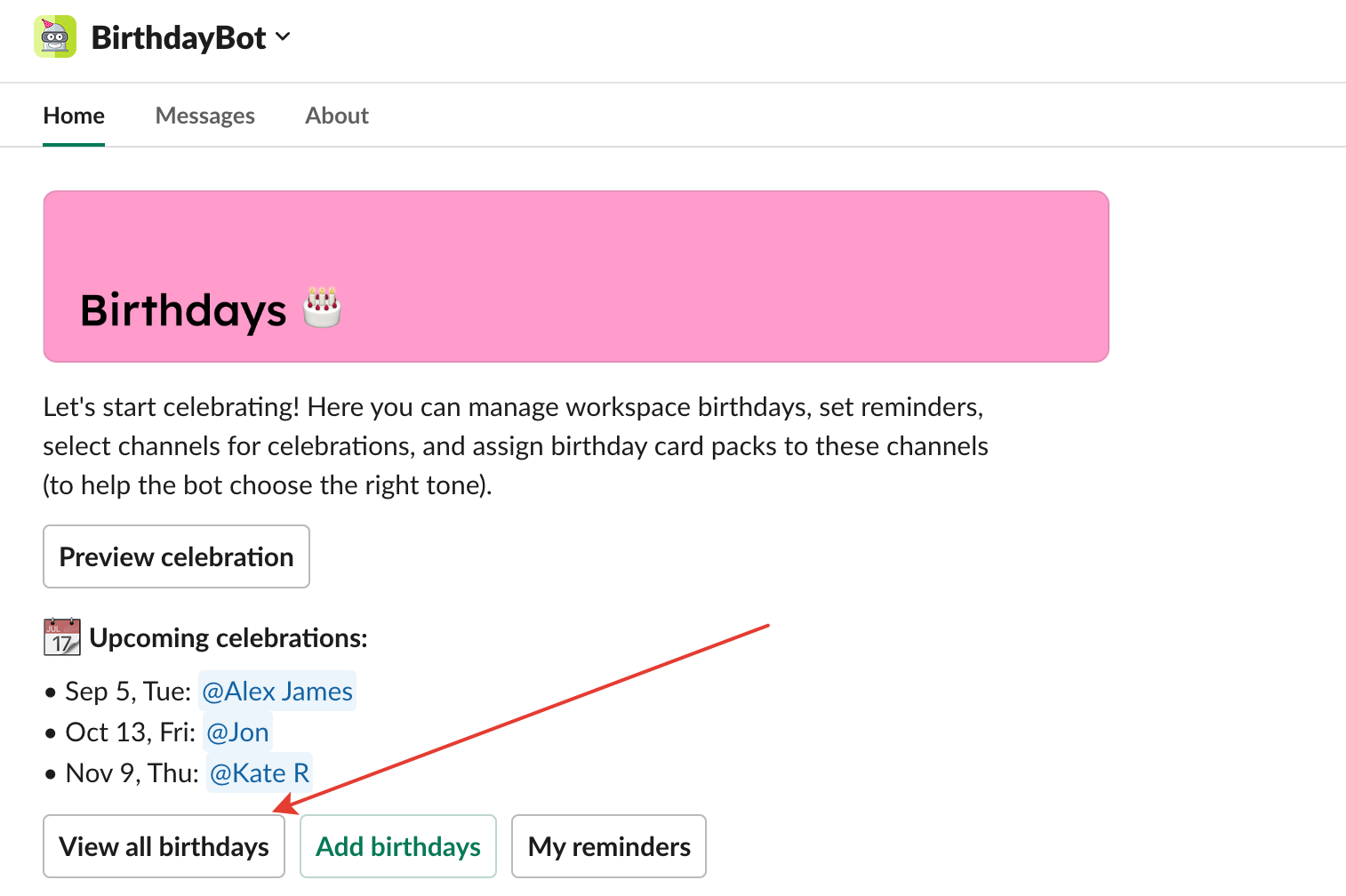Screen dimensions: 1346x896
Task: Click the BirthdayBot app name title
Action: 178,37
